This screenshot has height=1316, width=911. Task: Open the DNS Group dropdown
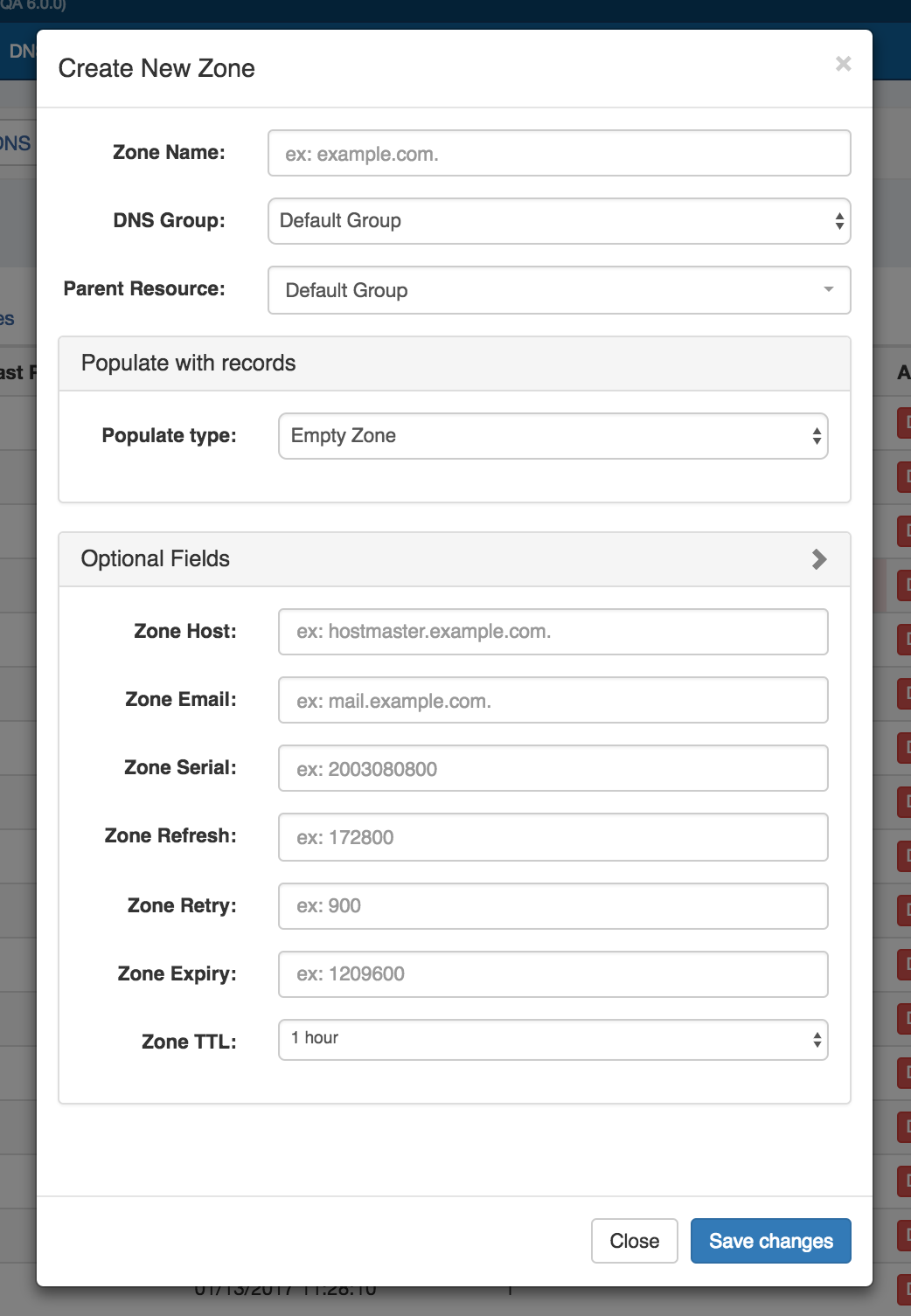[x=559, y=221]
